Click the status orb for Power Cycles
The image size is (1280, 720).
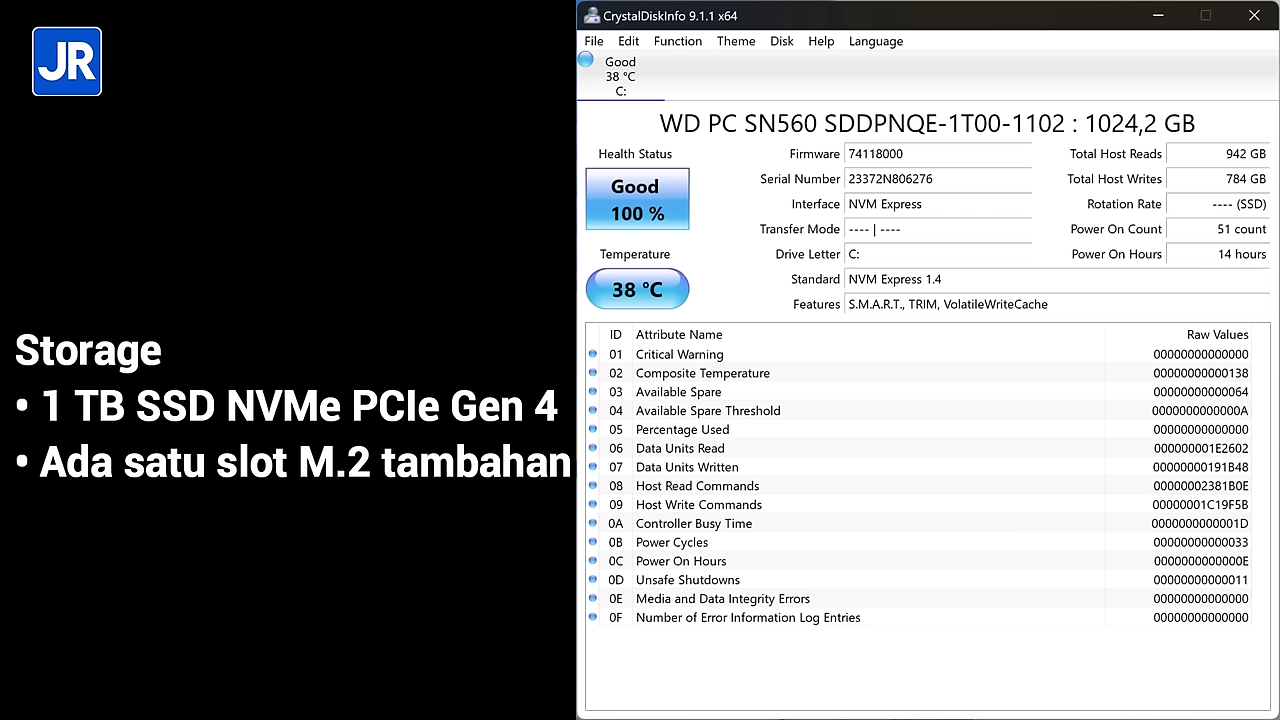593,542
